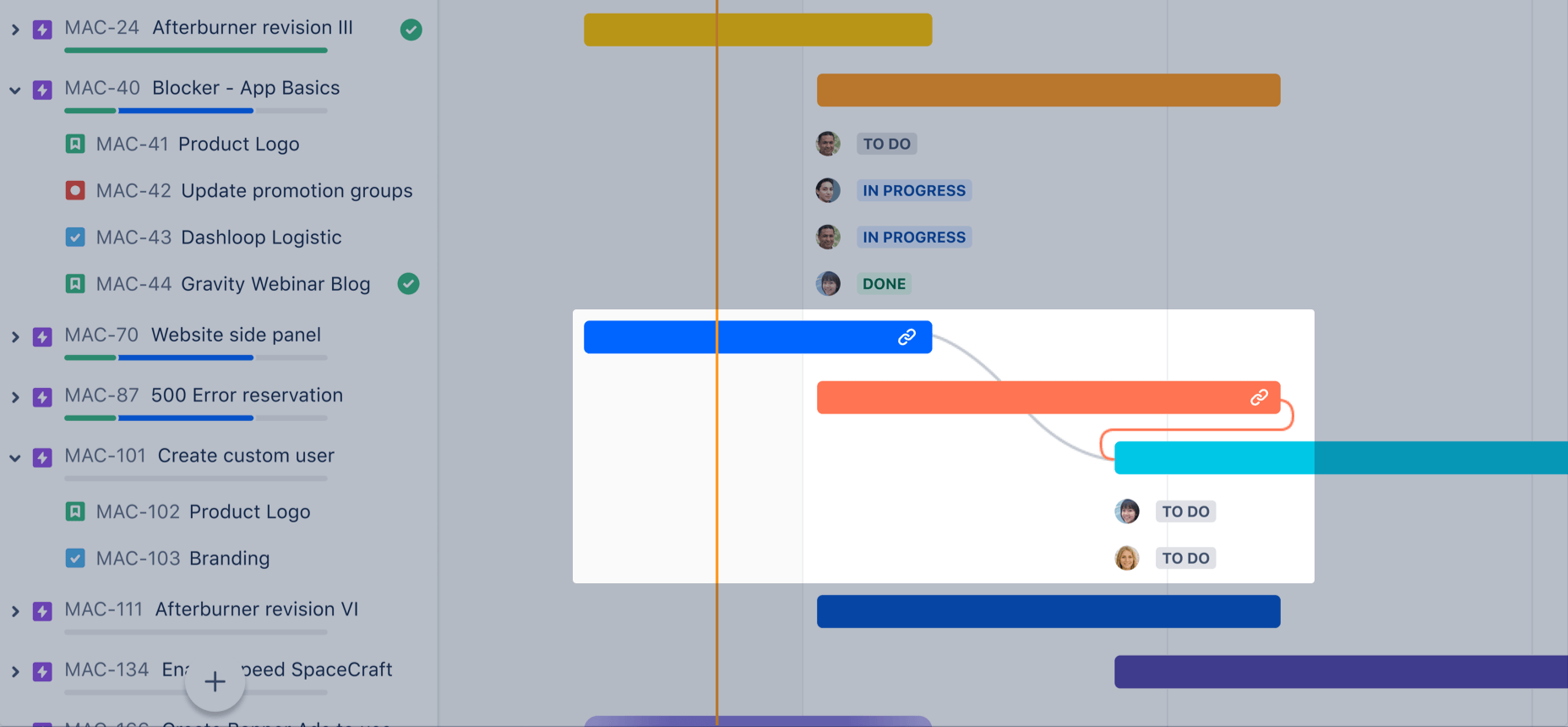This screenshot has height=727, width=1568.
Task: Click the task icon for MAC-103 Branding
Action: 75,558
